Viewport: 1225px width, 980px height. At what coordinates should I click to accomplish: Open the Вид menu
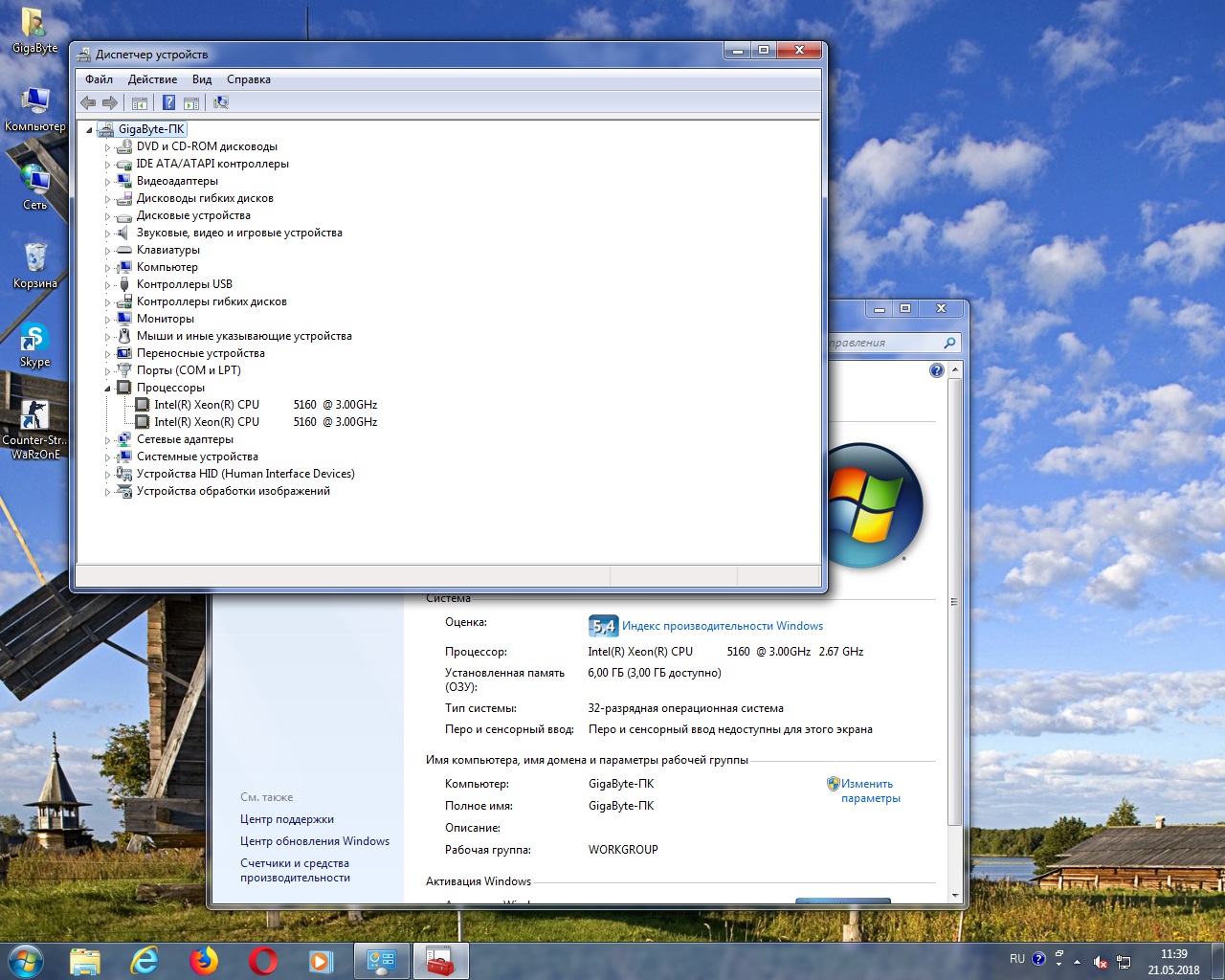click(202, 79)
